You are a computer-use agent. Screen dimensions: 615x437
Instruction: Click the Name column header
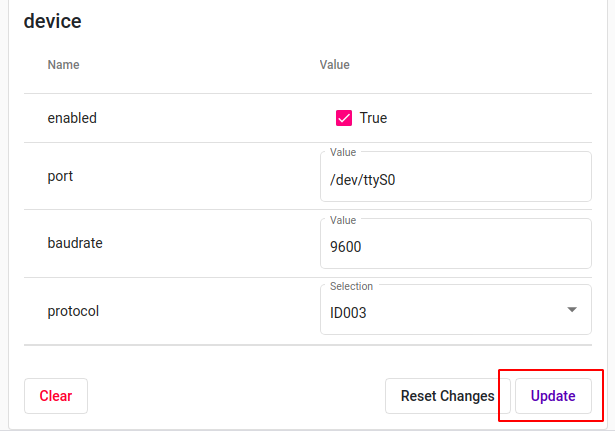point(64,65)
